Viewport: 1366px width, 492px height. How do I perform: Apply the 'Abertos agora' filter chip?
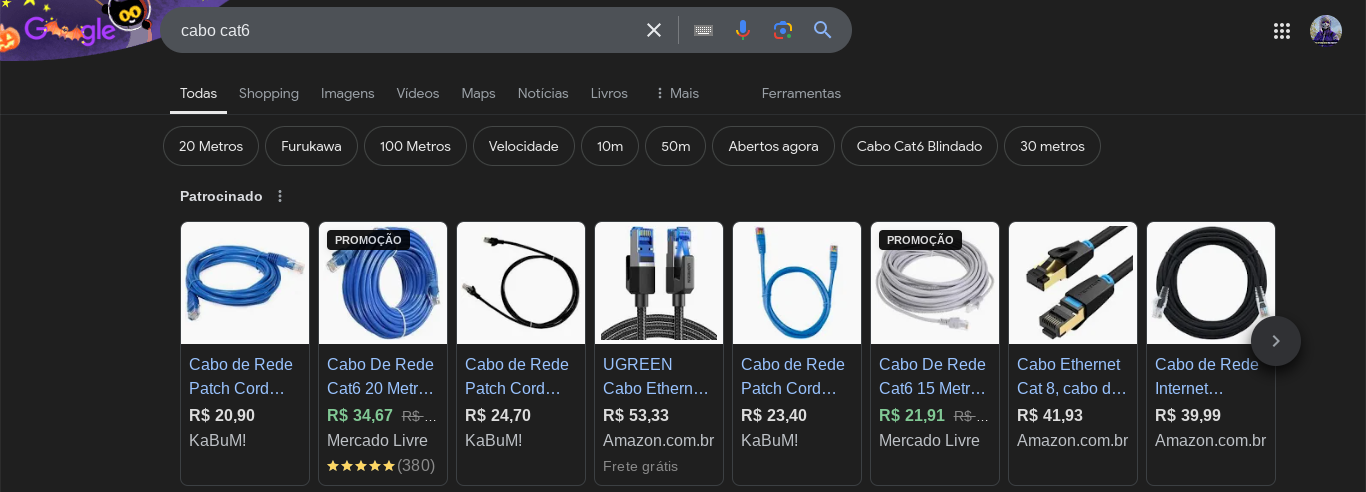(773, 146)
